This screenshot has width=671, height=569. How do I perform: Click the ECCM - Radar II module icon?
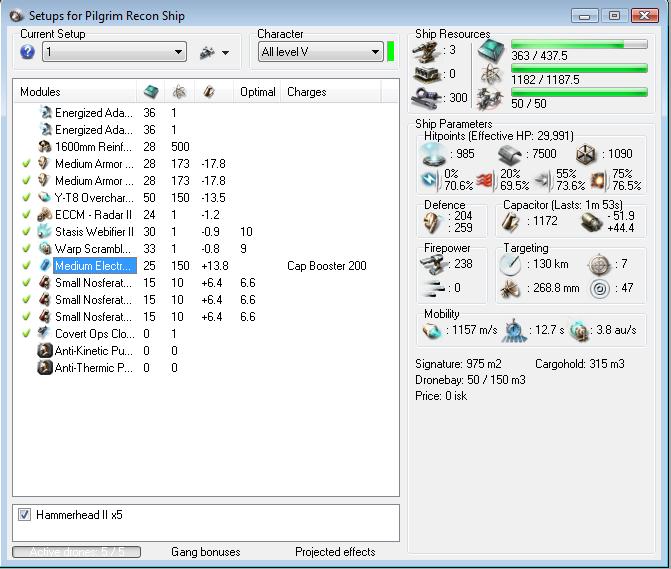(45, 215)
